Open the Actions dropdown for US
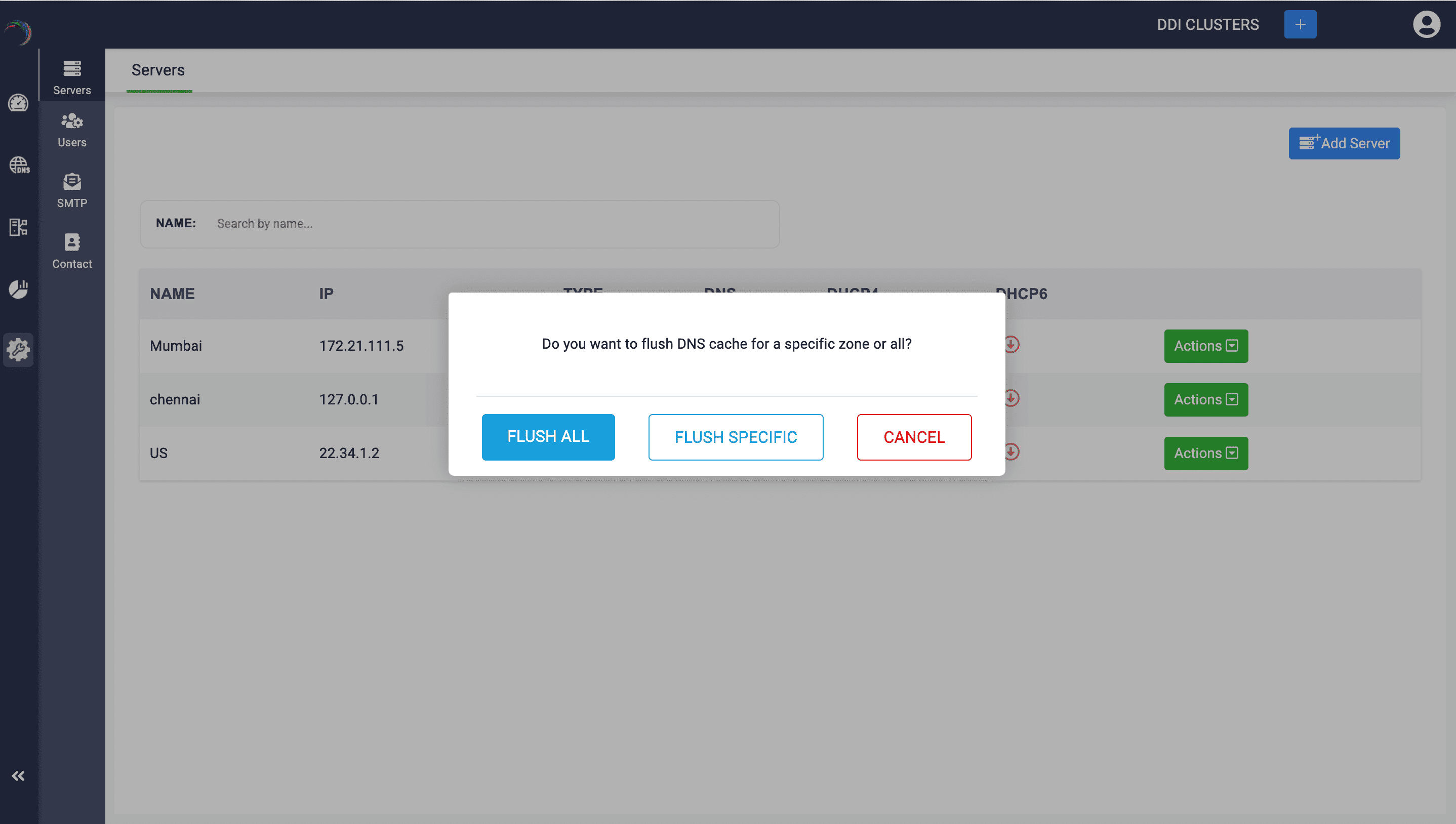The image size is (1456, 824). coord(1205,453)
